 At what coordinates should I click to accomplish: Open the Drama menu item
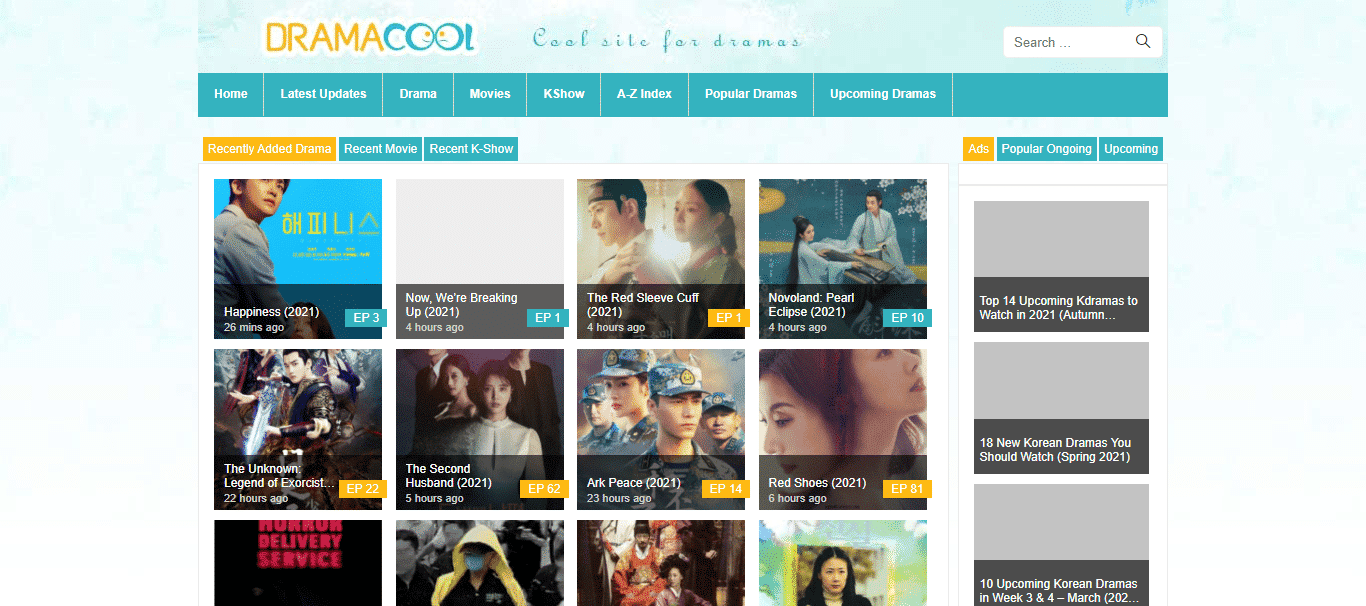pyautogui.click(x=418, y=94)
